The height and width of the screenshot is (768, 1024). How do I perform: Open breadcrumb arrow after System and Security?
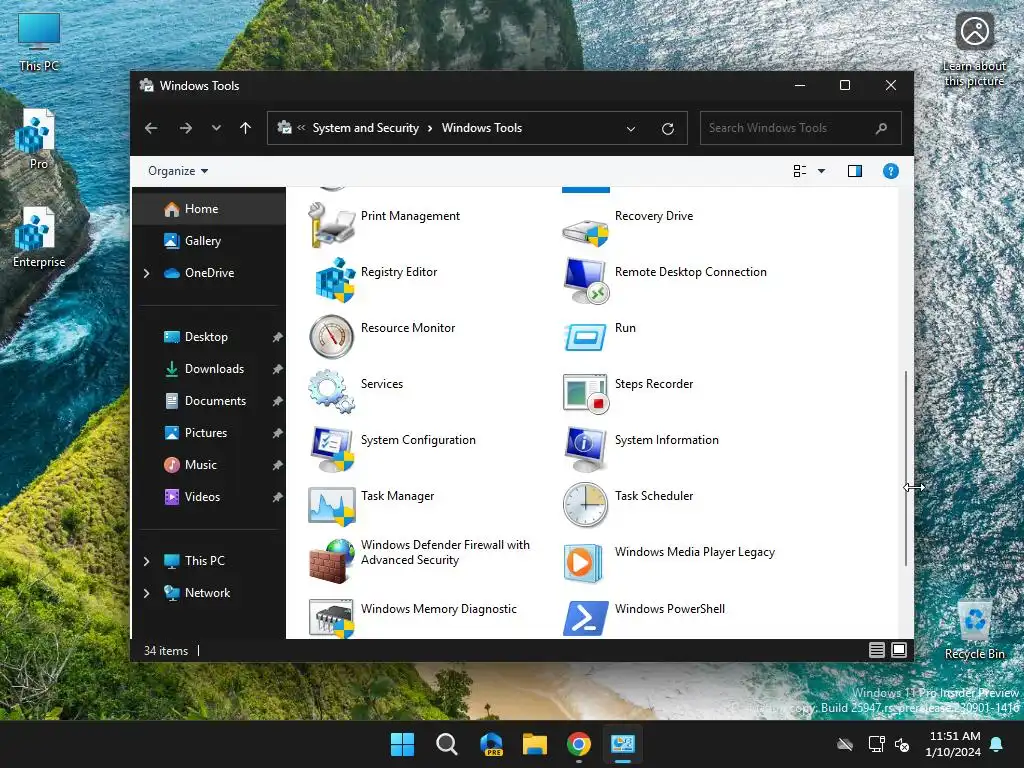(430, 128)
